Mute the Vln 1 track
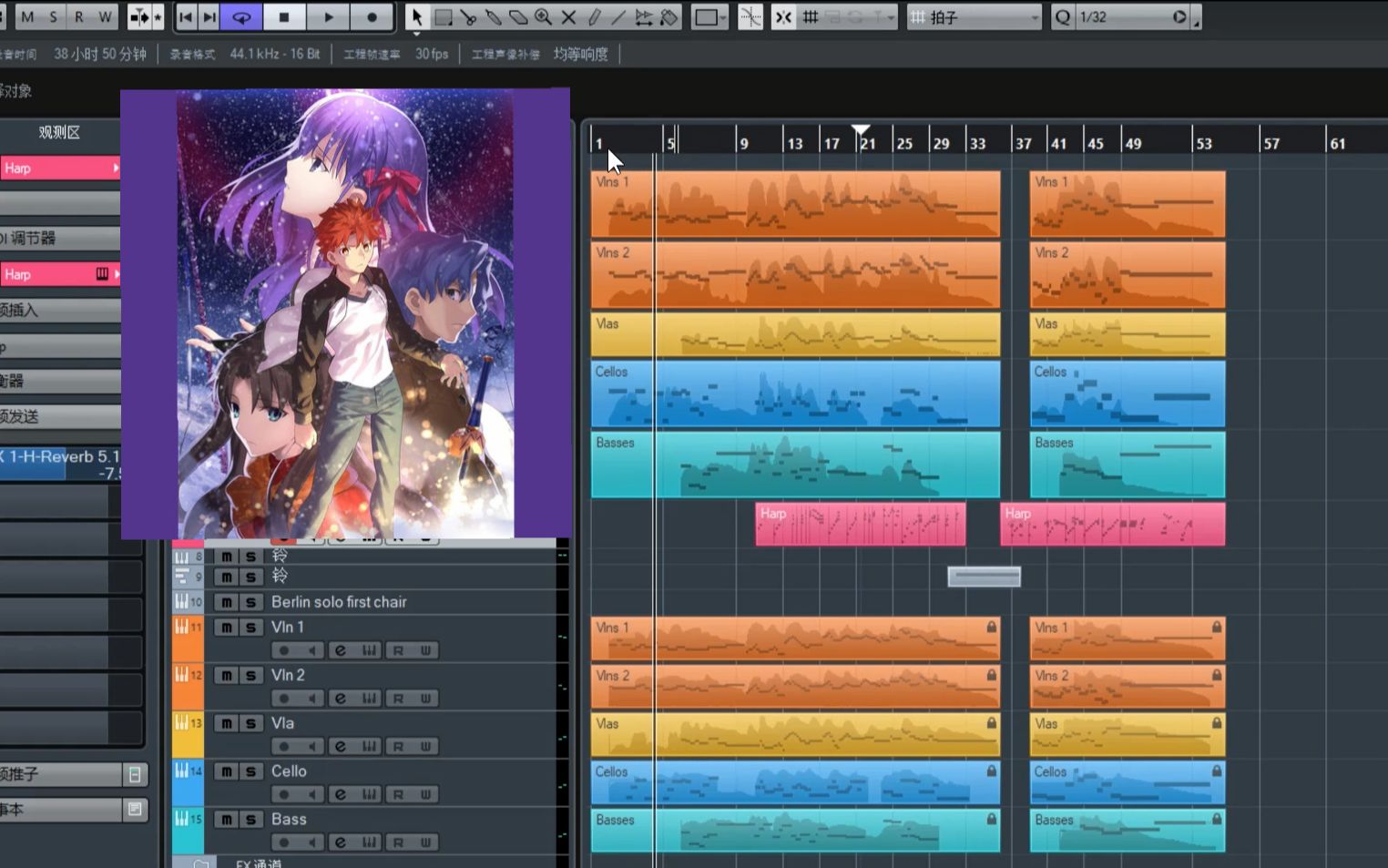This screenshot has width=1388, height=868. [226, 628]
